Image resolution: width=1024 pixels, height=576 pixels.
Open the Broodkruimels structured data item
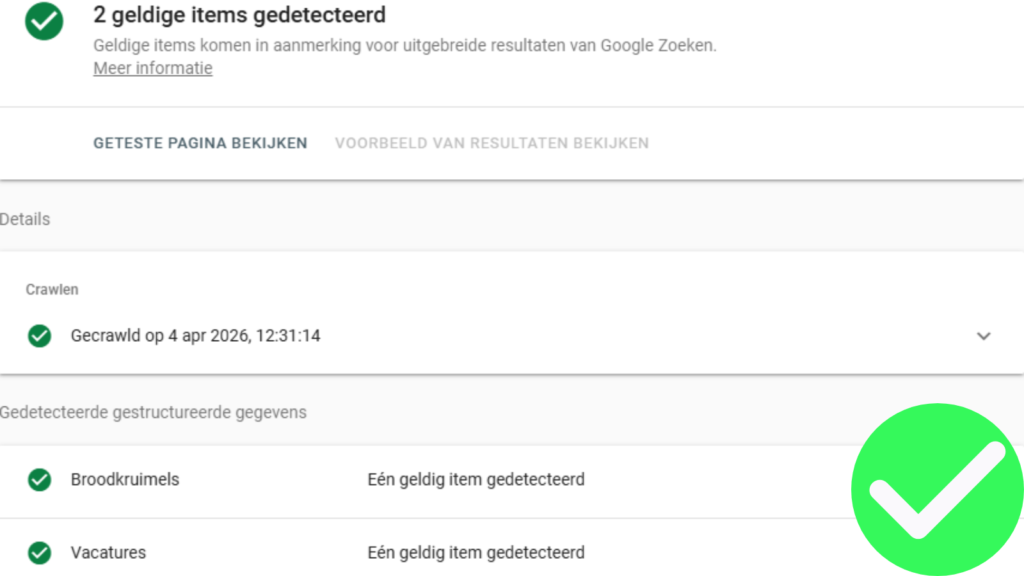pyautogui.click(x=125, y=480)
